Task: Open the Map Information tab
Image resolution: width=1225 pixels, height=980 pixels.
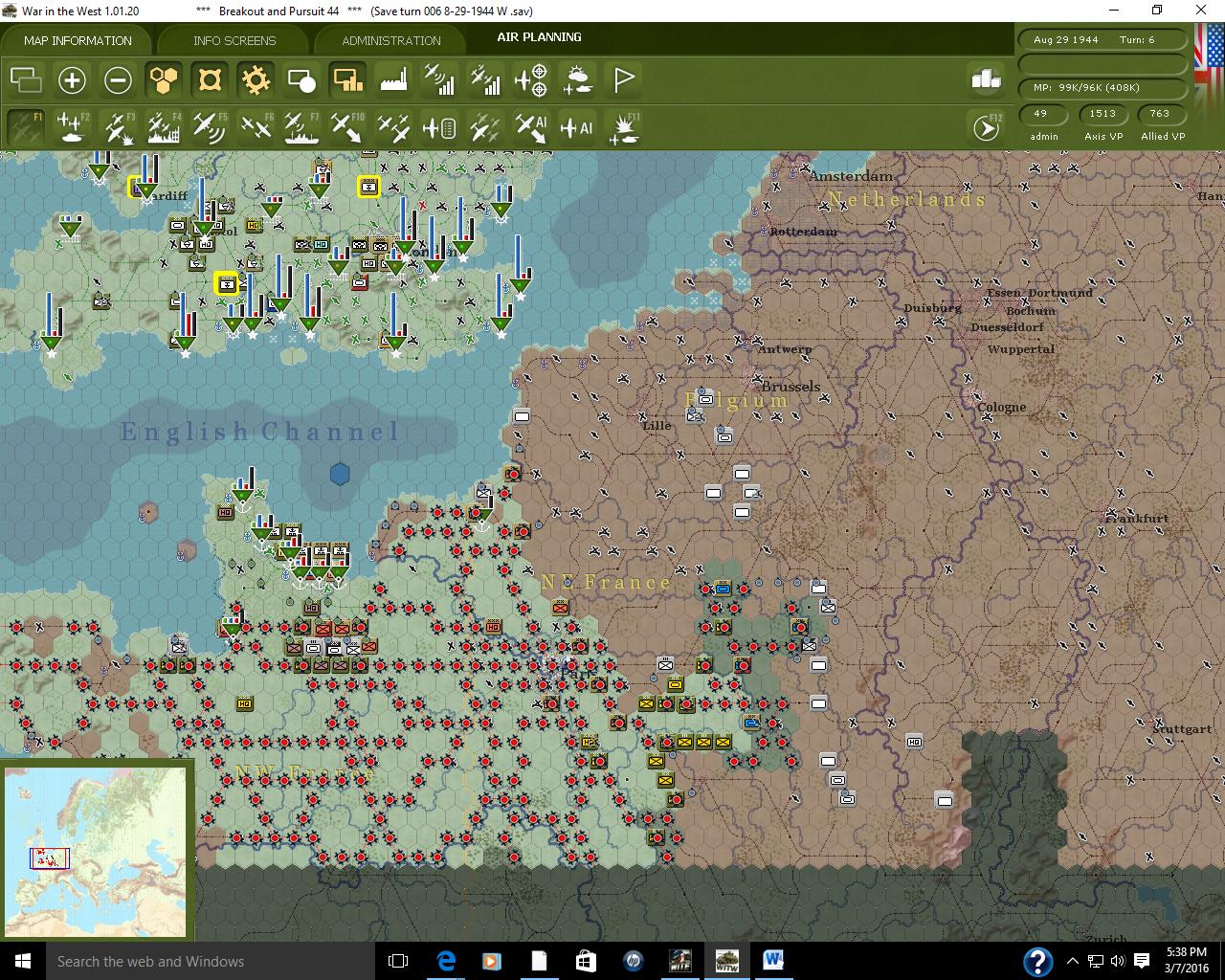Action: (78, 40)
